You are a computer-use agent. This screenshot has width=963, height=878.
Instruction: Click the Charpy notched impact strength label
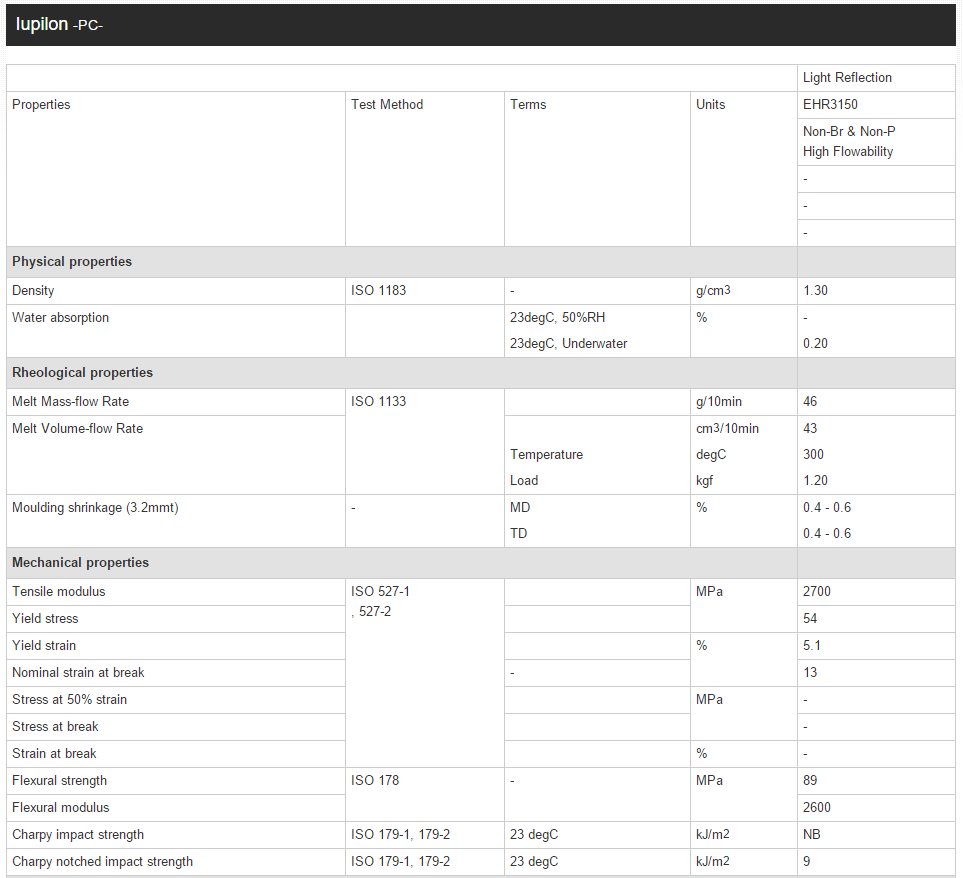(x=103, y=861)
